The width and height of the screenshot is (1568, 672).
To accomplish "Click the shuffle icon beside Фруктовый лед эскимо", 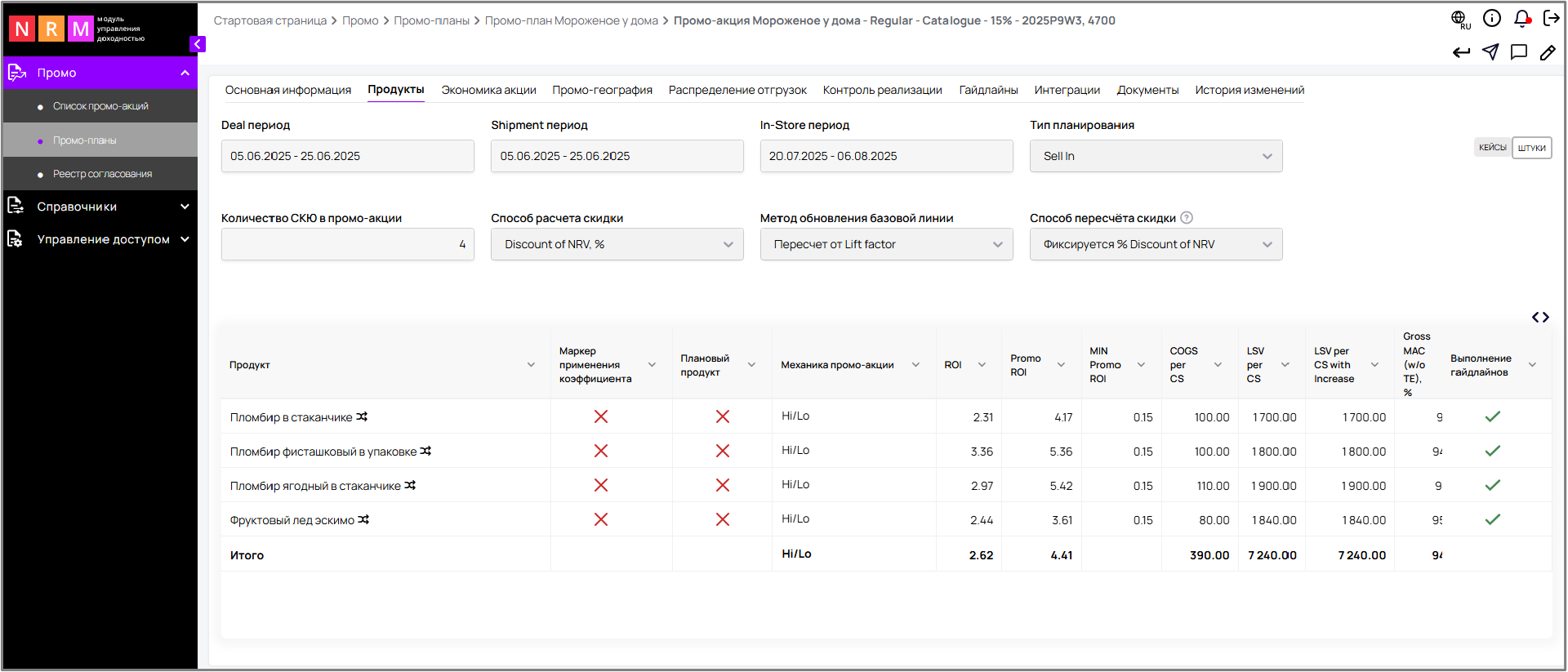I will click(x=363, y=519).
